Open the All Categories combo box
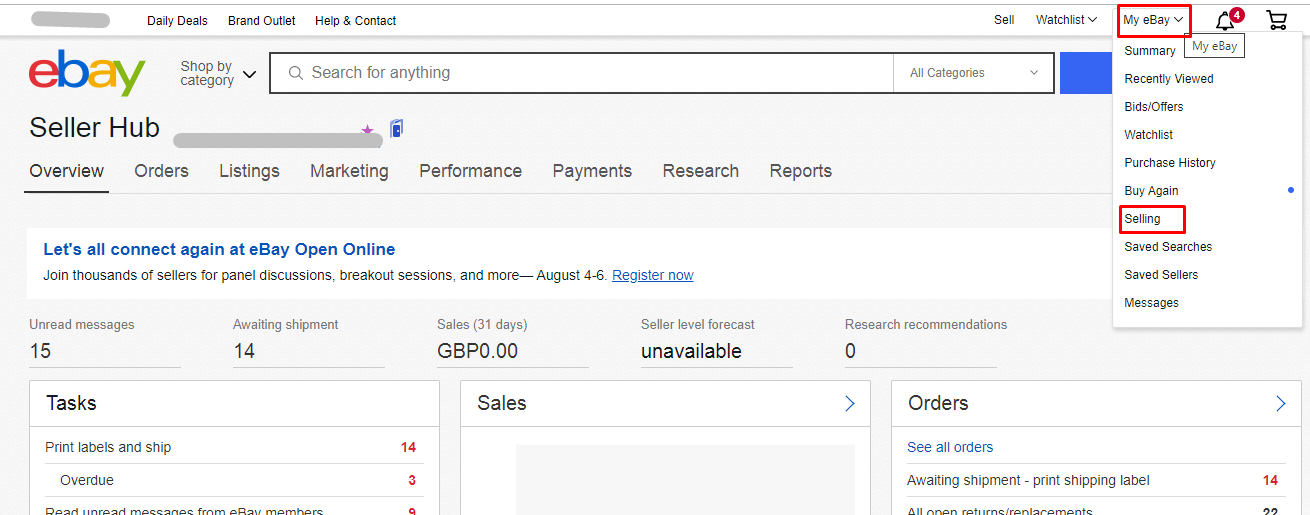This screenshot has height=515, width=1310. [974, 73]
